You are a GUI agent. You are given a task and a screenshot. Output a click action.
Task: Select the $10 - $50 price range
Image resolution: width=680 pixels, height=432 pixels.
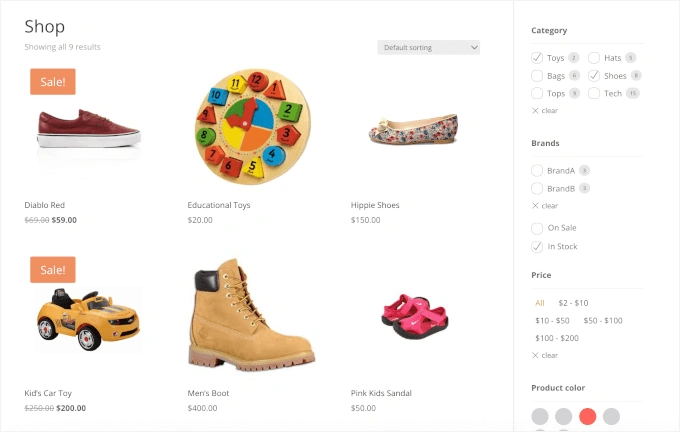click(x=552, y=320)
